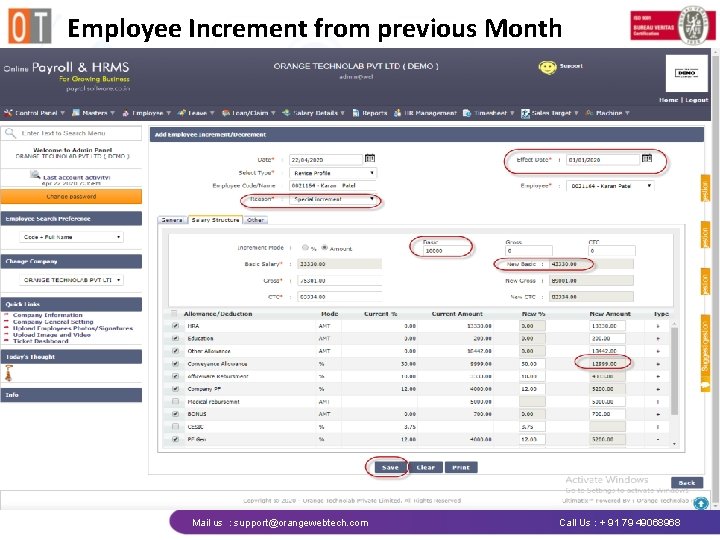Open the Loan/Claim menu
Image resolution: width=720 pixels, height=540 pixels.
(x=248, y=113)
